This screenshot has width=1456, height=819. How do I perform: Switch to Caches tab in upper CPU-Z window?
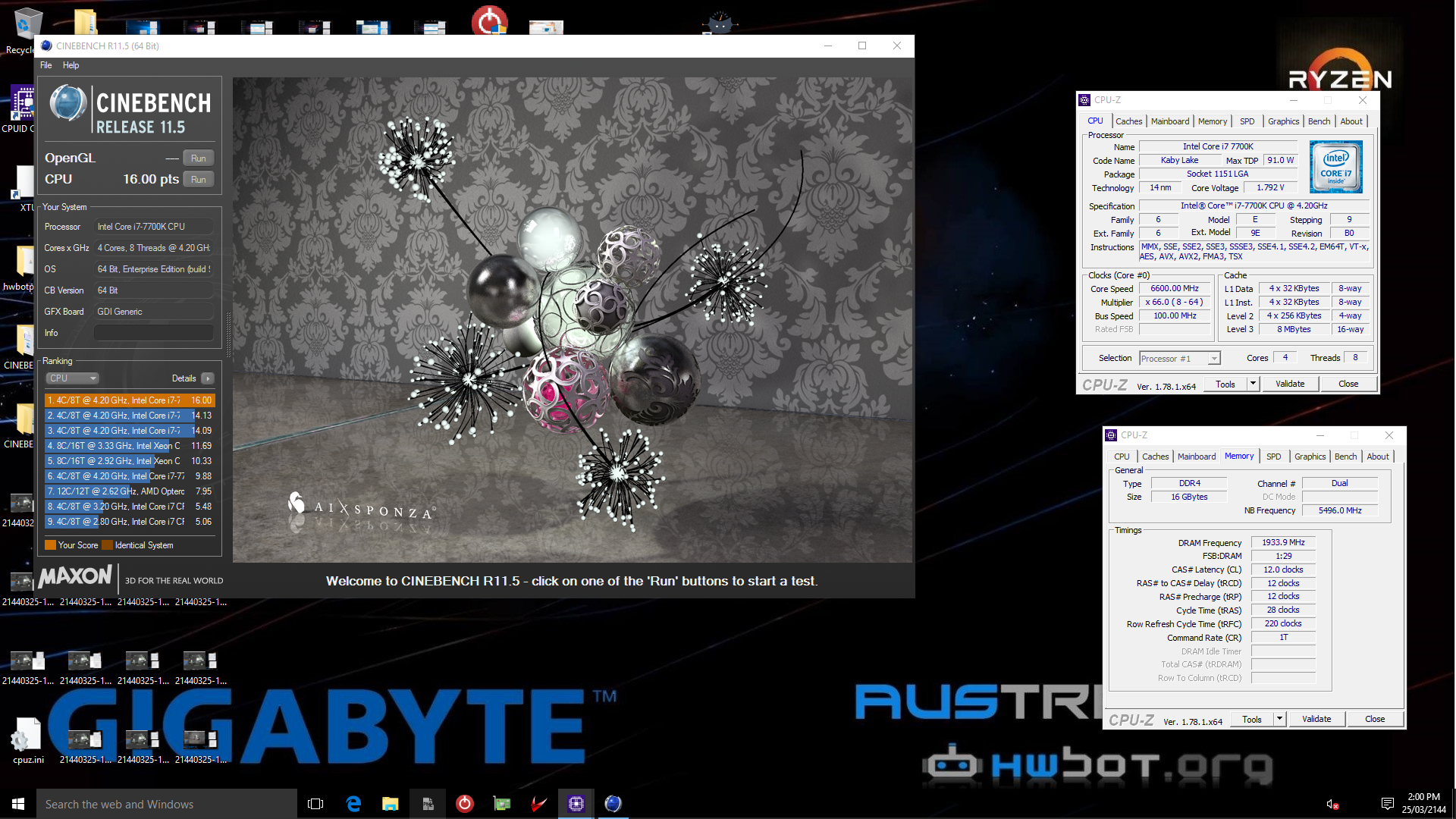[x=1128, y=121]
